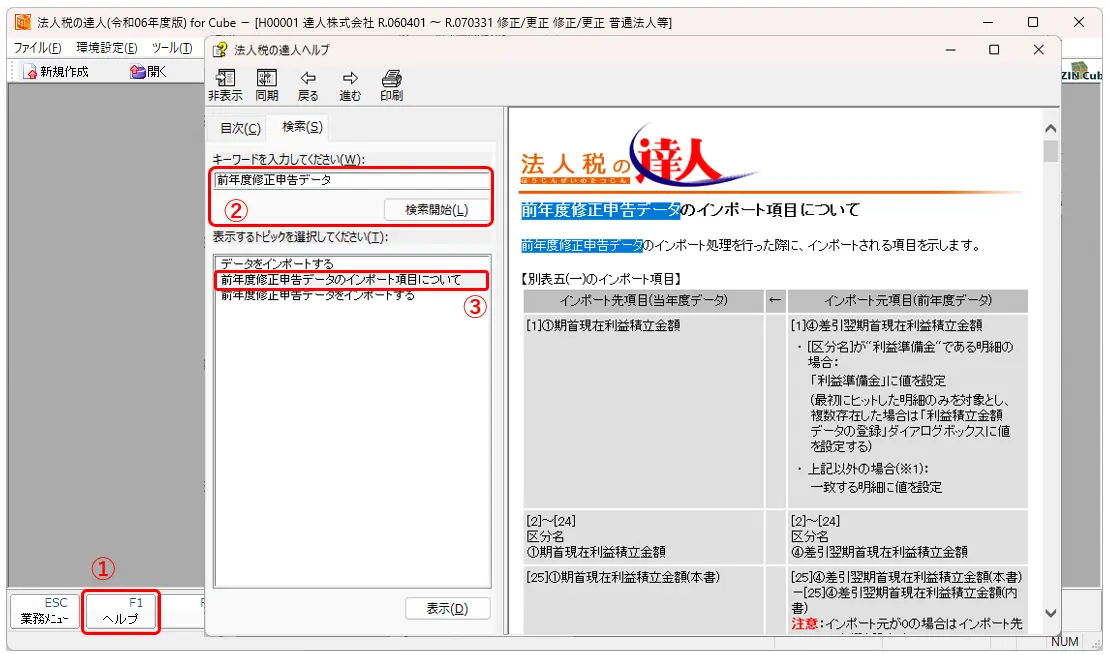Click the 新規作成 toolbar icon in main window
Screen dimensions: 1109x655
56,71
